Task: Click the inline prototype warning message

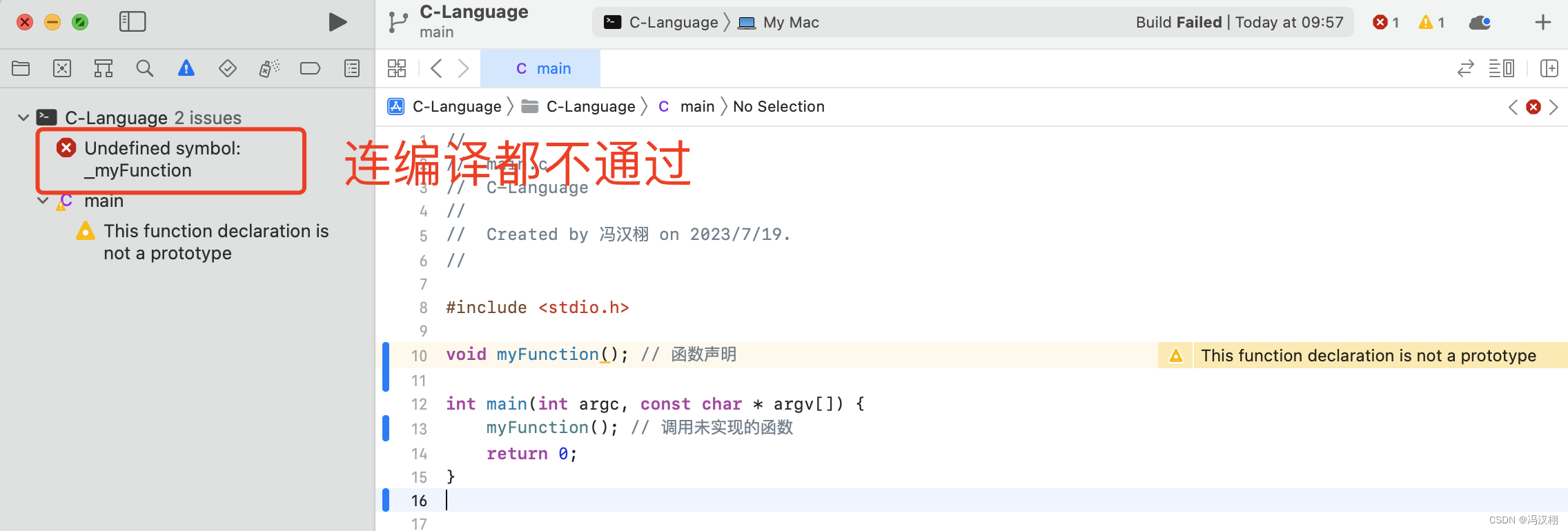Action: point(1368,356)
